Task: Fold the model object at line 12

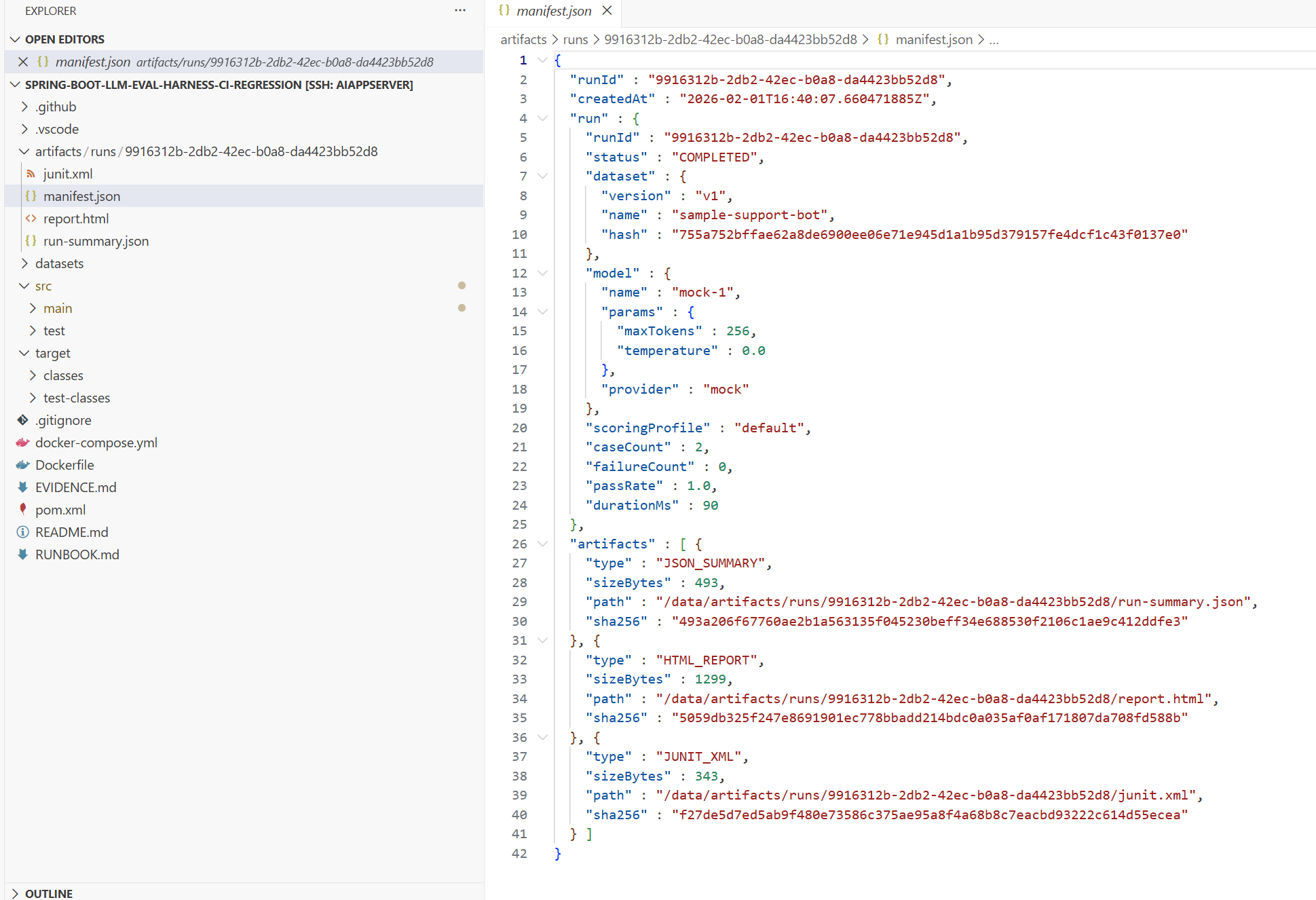Action: coord(542,273)
